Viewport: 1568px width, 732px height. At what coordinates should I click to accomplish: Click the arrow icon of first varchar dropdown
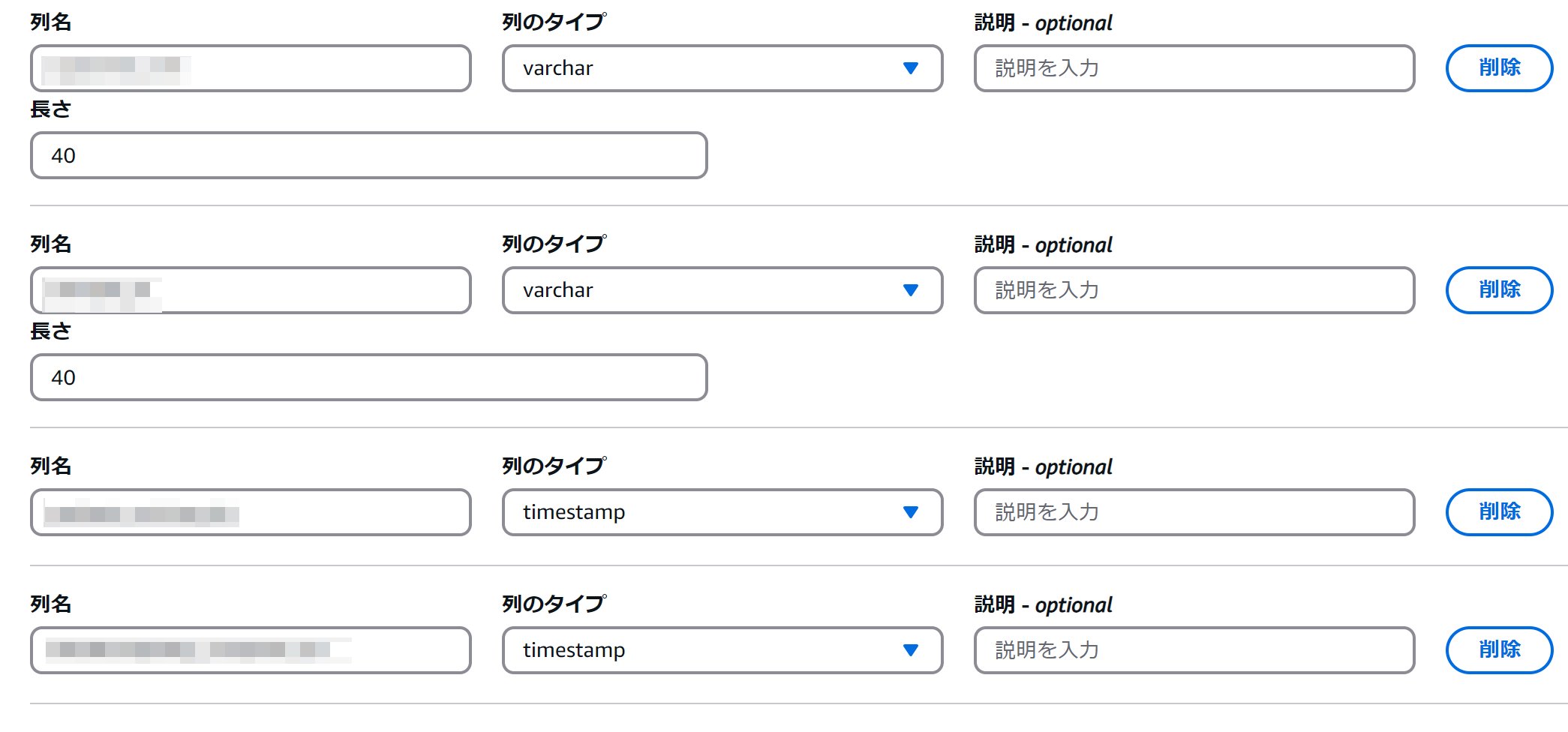(x=911, y=68)
